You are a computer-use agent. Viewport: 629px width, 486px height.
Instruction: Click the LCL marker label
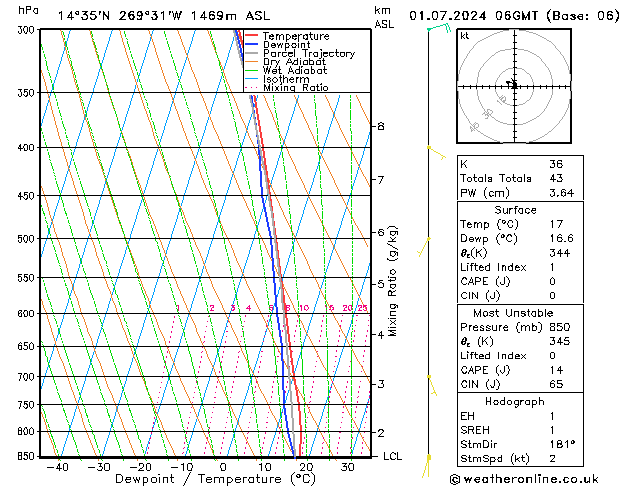click(392, 456)
